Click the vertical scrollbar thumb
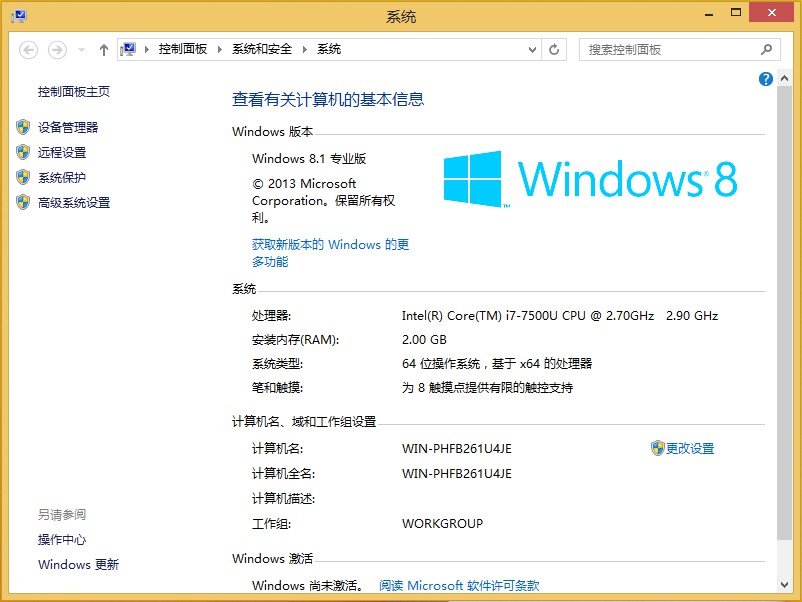Screen dimensions: 802x602 click(784, 313)
